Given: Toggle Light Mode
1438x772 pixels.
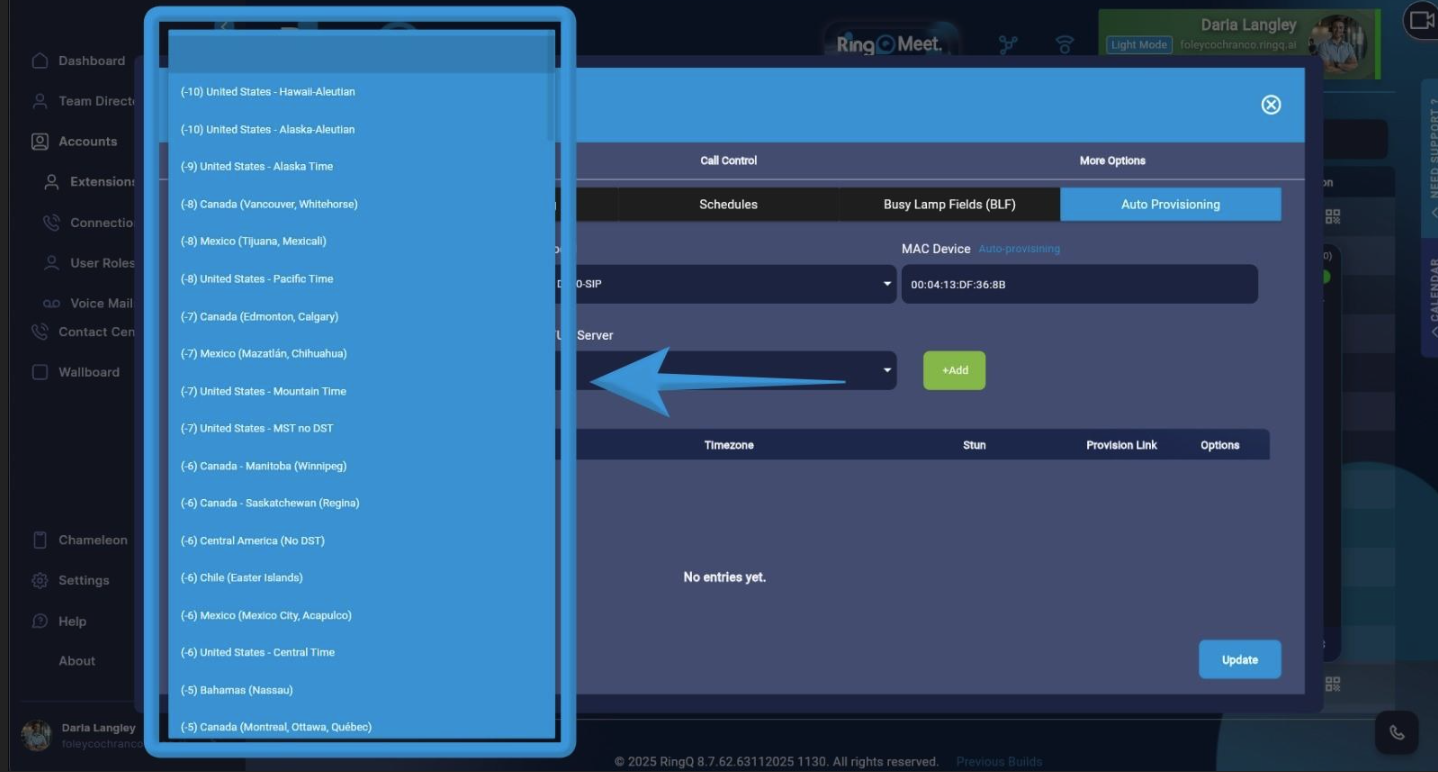Looking at the screenshot, I should pos(1138,45).
